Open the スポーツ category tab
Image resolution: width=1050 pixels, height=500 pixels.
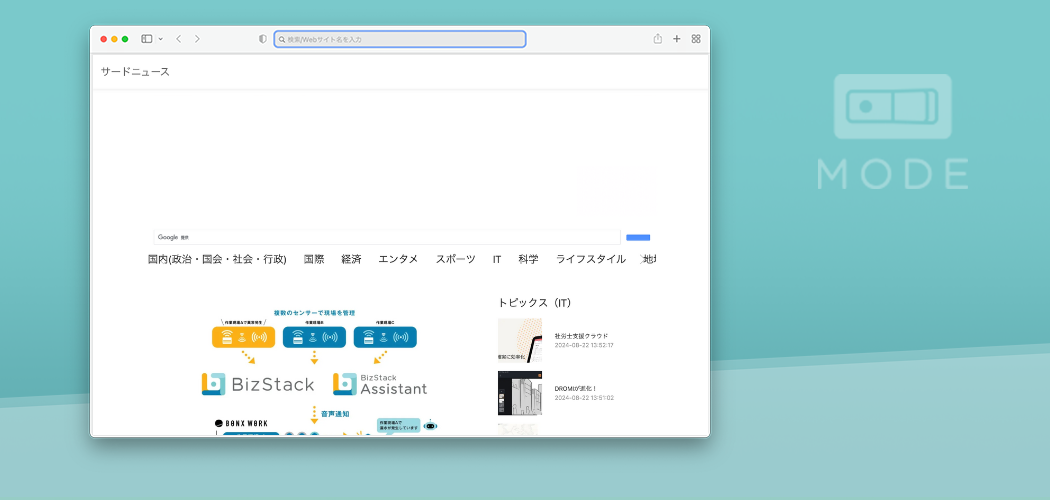tap(455, 259)
